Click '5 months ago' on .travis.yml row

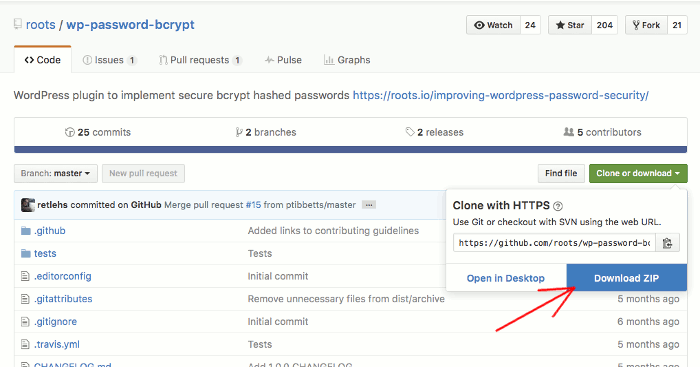(x=648, y=344)
